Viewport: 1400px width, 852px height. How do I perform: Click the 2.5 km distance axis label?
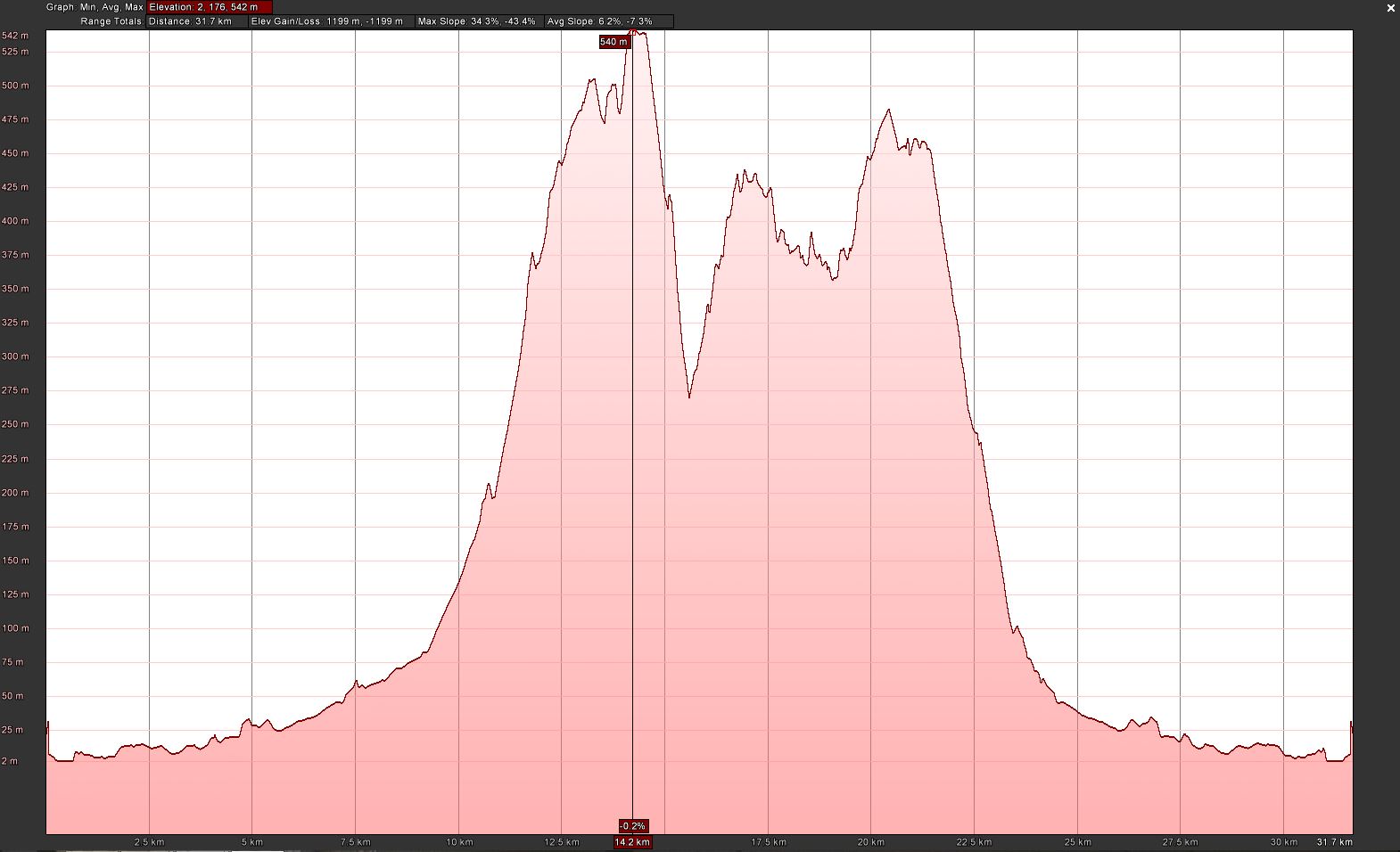point(149,842)
